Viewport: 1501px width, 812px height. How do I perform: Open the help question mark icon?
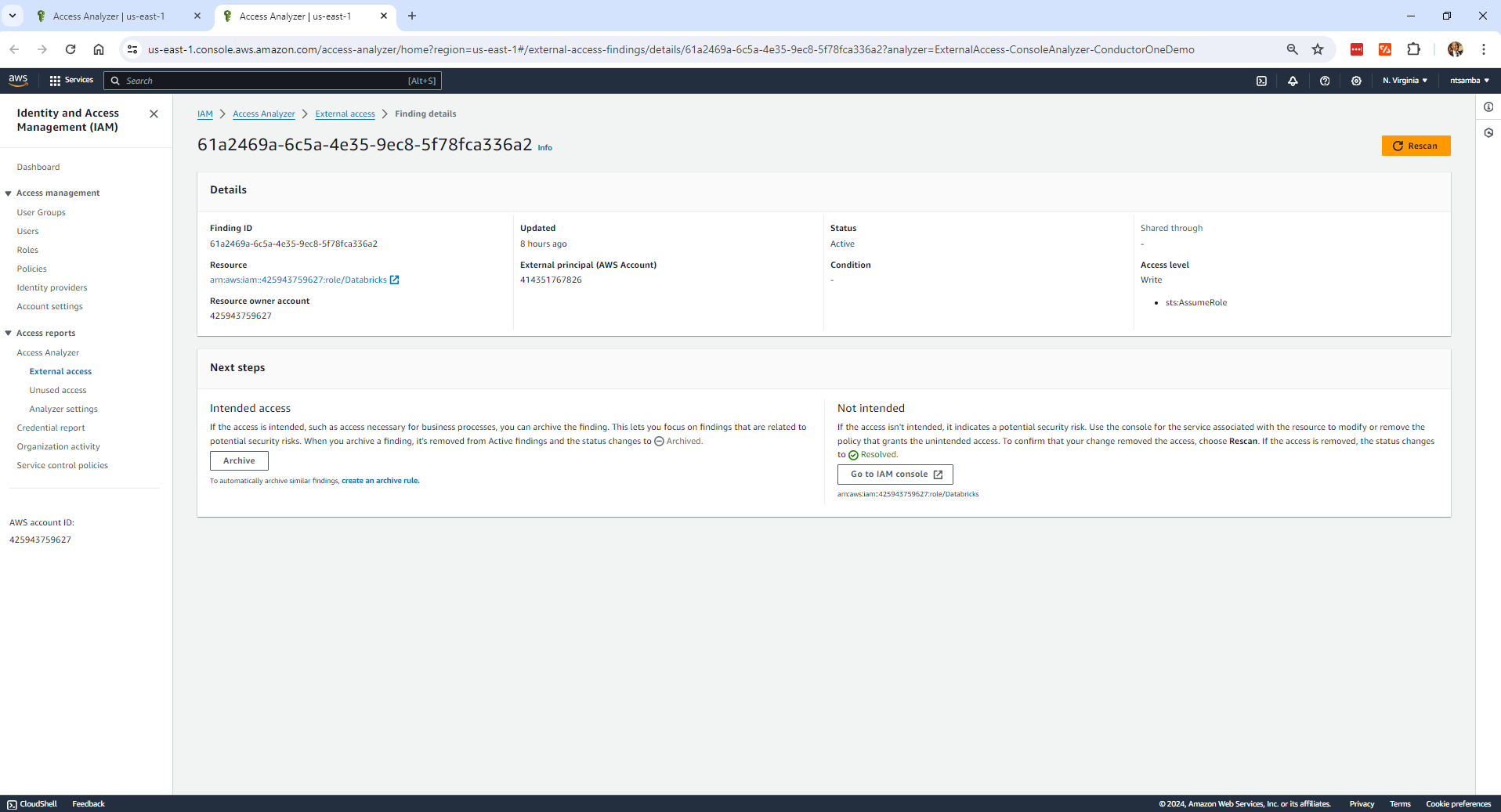[x=1325, y=81]
